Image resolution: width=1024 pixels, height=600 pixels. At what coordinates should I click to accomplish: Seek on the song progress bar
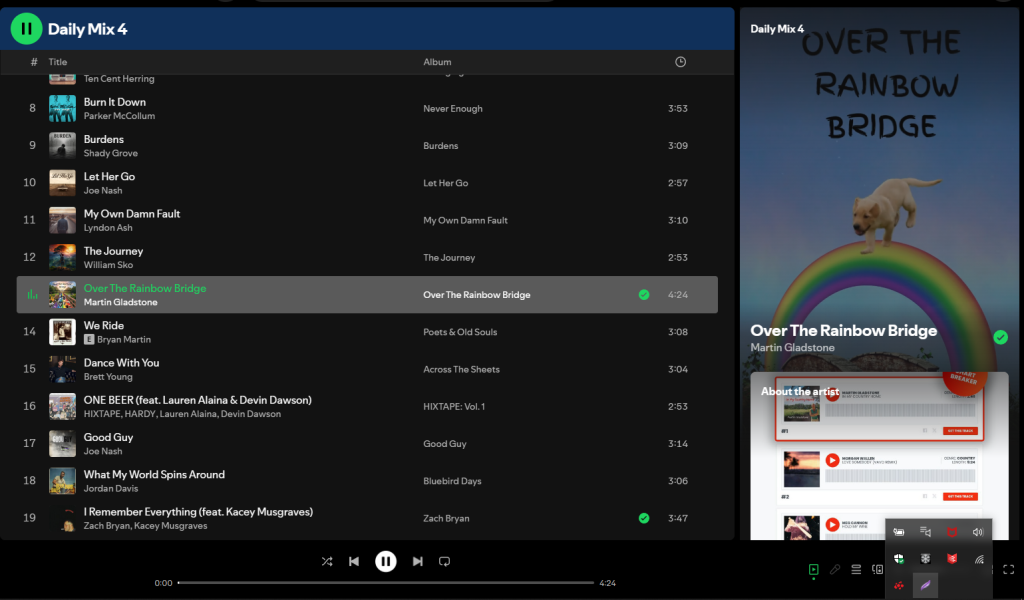pyautogui.click(x=385, y=582)
